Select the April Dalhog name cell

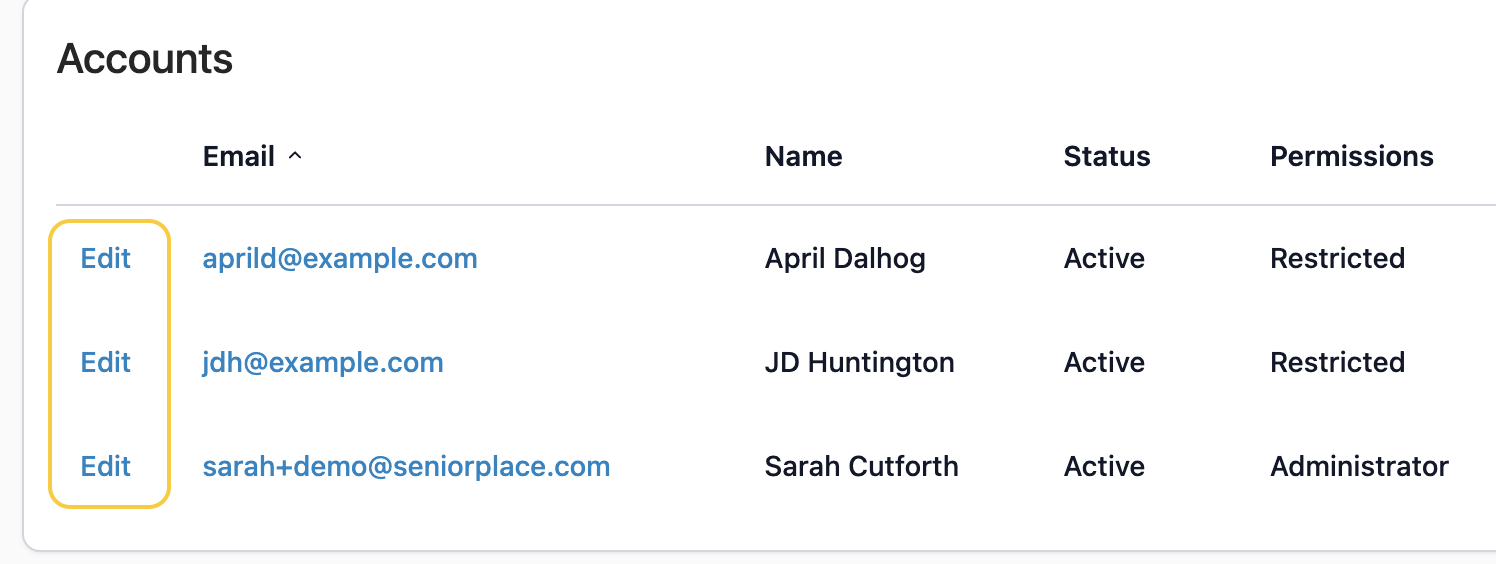(x=845, y=259)
